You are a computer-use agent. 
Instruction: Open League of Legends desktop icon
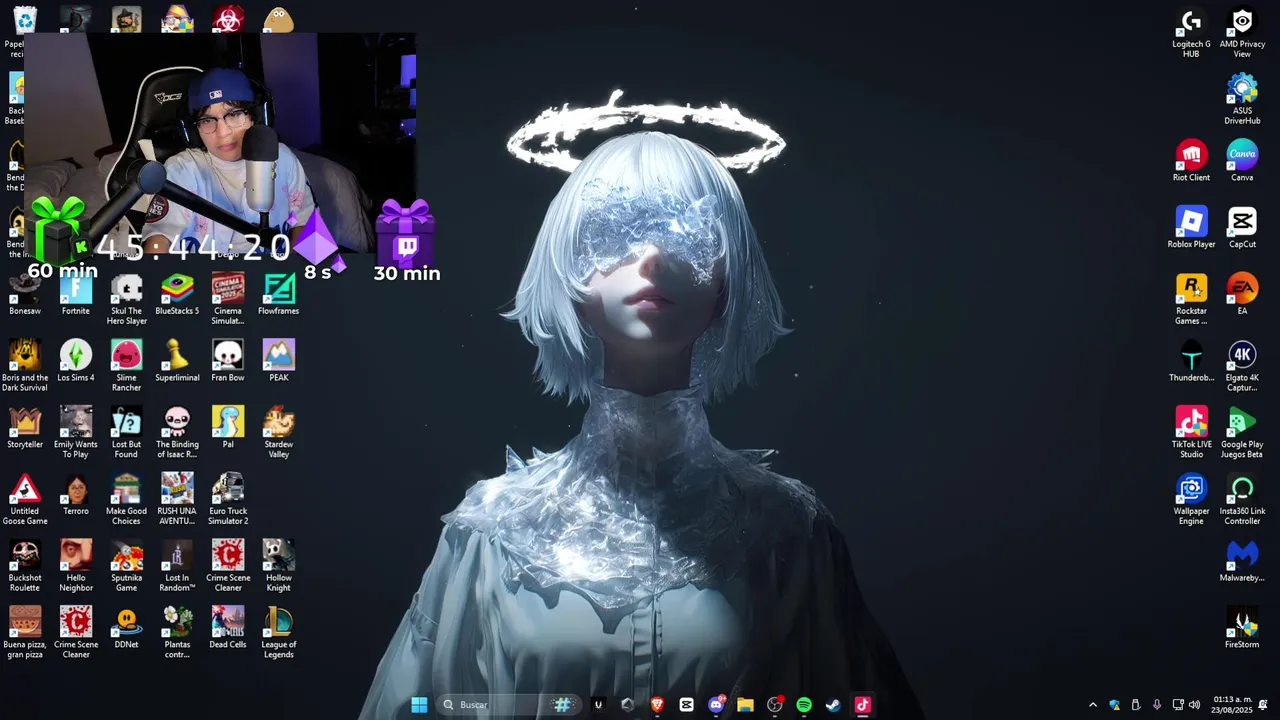pos(279,634)
